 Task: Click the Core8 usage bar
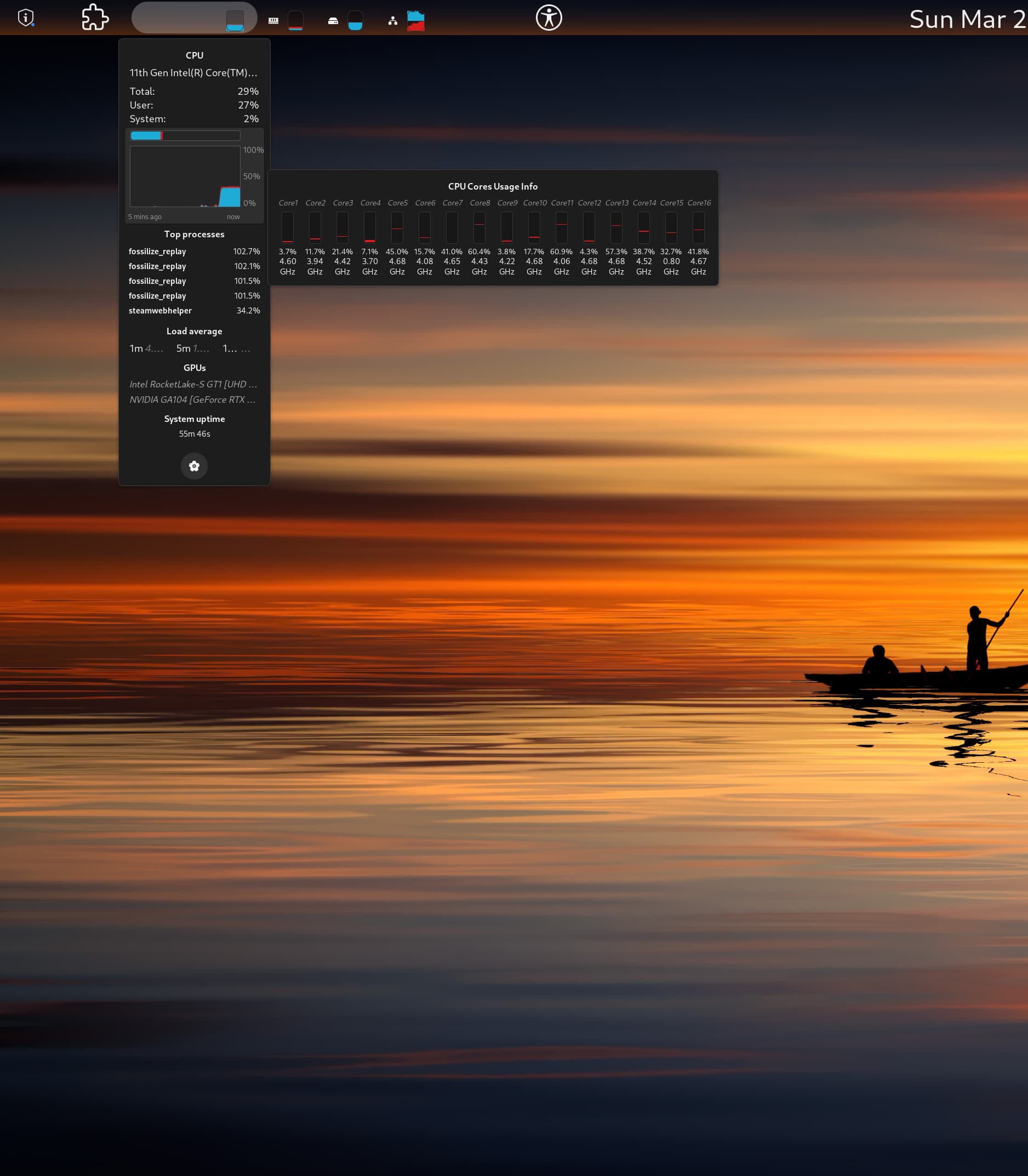pyautogui.click(x=479, y=227)
